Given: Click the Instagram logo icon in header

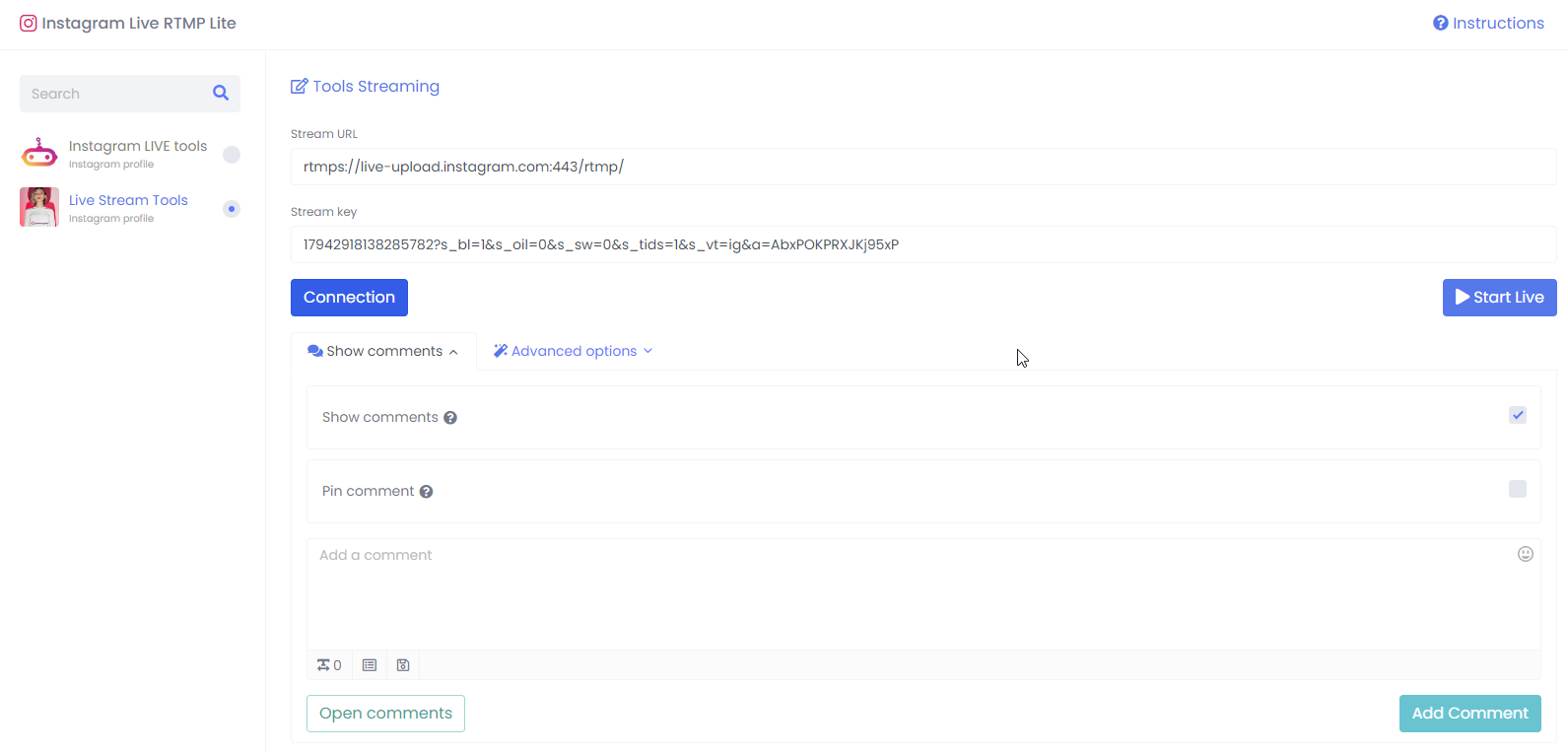Looking at the screenshot, I should pos(29,23).
